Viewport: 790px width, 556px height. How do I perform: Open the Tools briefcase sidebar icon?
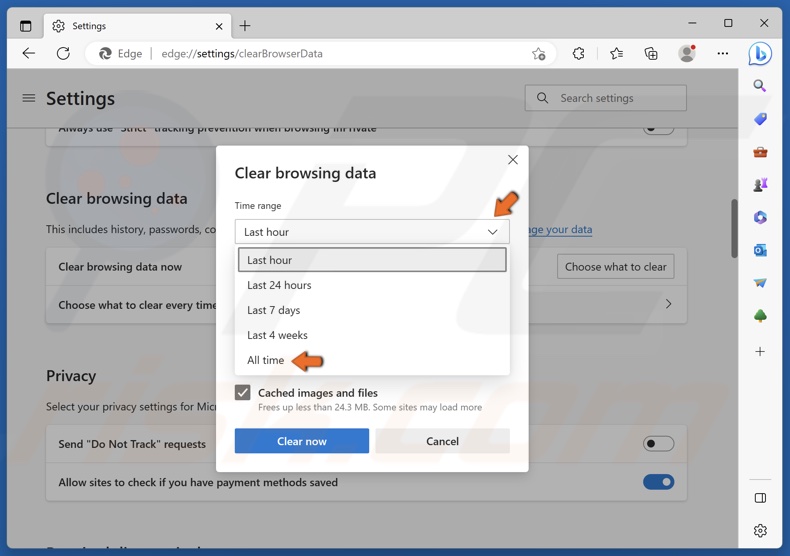(x=760, y=152)
